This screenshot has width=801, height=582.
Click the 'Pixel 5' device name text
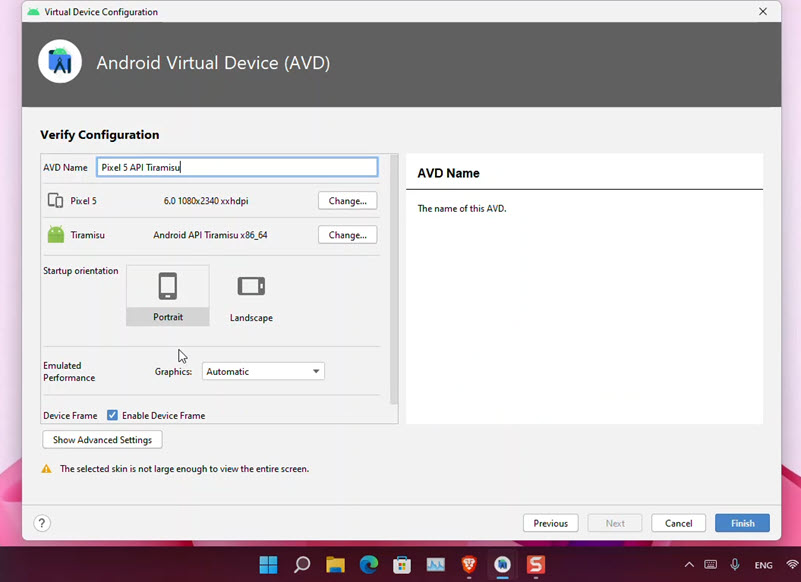tap(83, 201)
